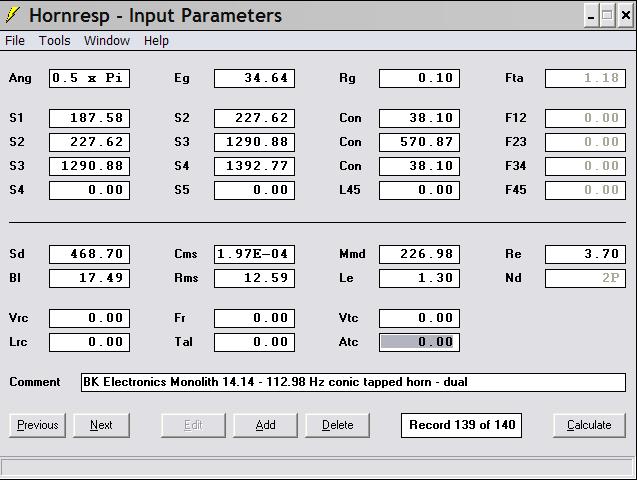The image size is (637, 480).
Task: Click the second-column S2 field 227.62
Action: coord(254,118)
